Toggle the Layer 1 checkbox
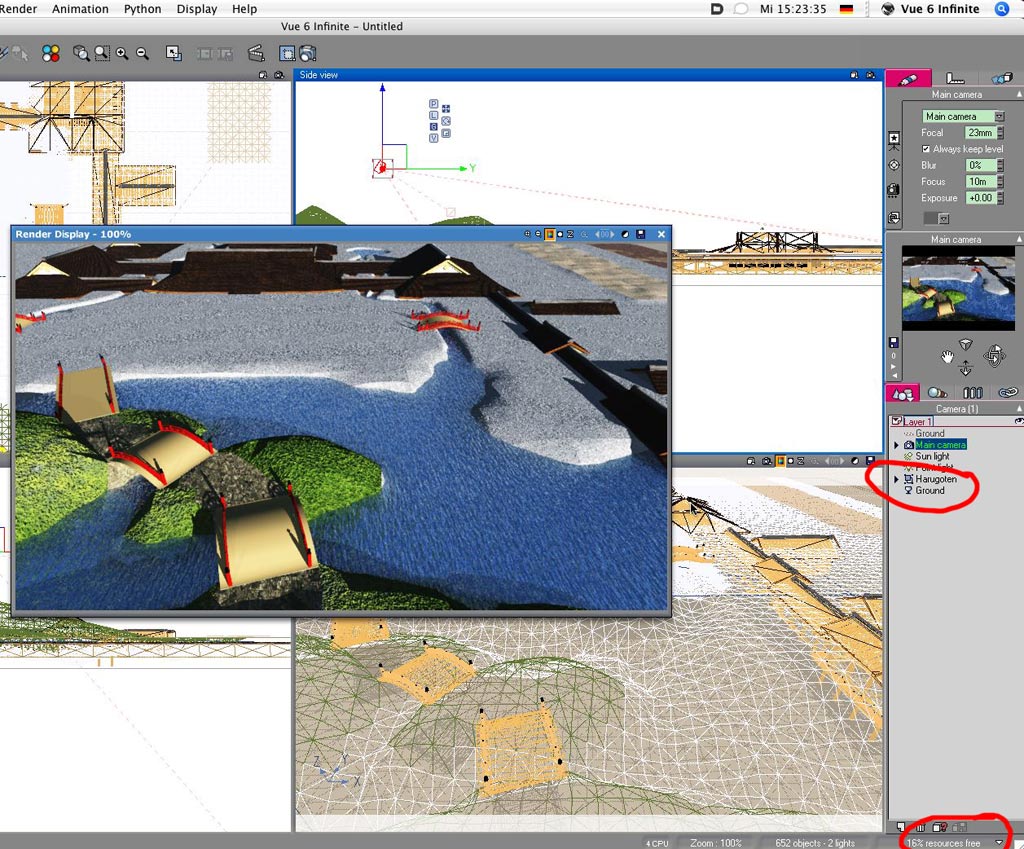This screenshot has height=849, width=1024. click(896, 422)
